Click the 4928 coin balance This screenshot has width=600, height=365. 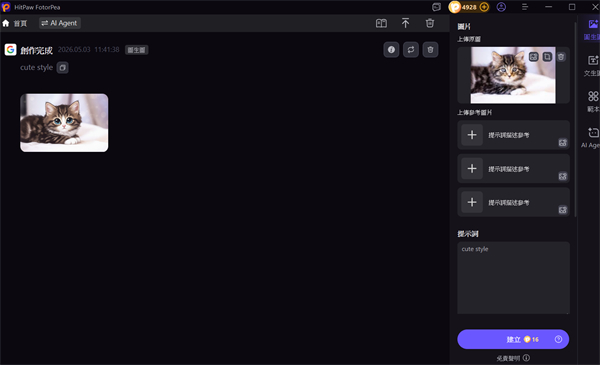(x=469, y=7)
